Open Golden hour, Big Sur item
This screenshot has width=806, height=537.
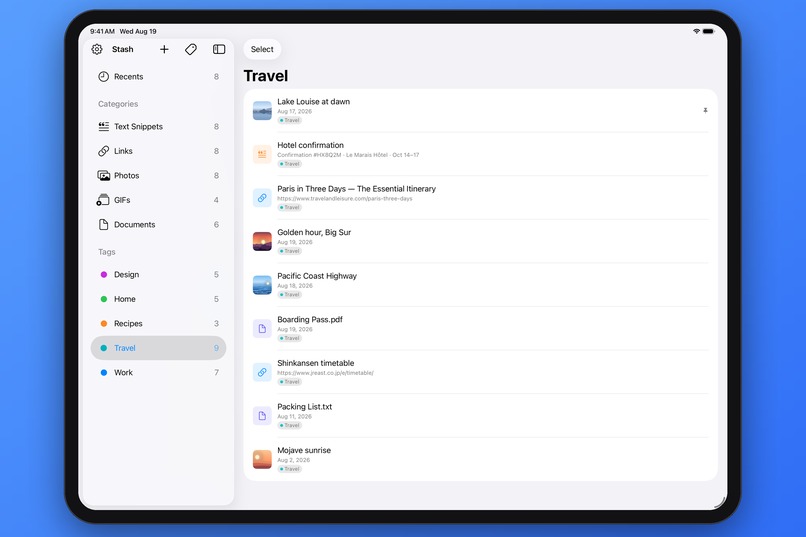click(x=481, y=242)
